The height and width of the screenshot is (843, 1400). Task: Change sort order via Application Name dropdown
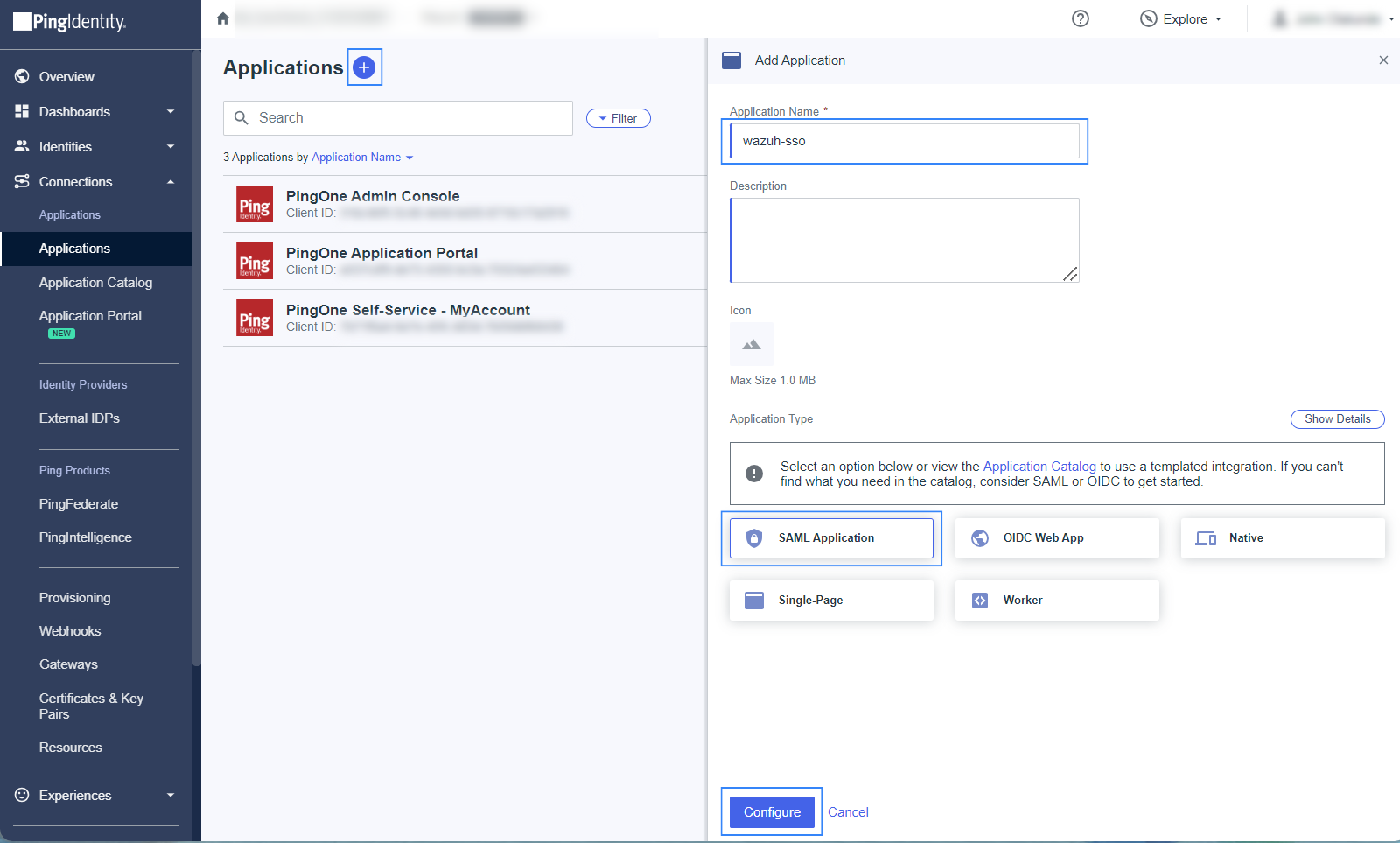coord(362,158)
